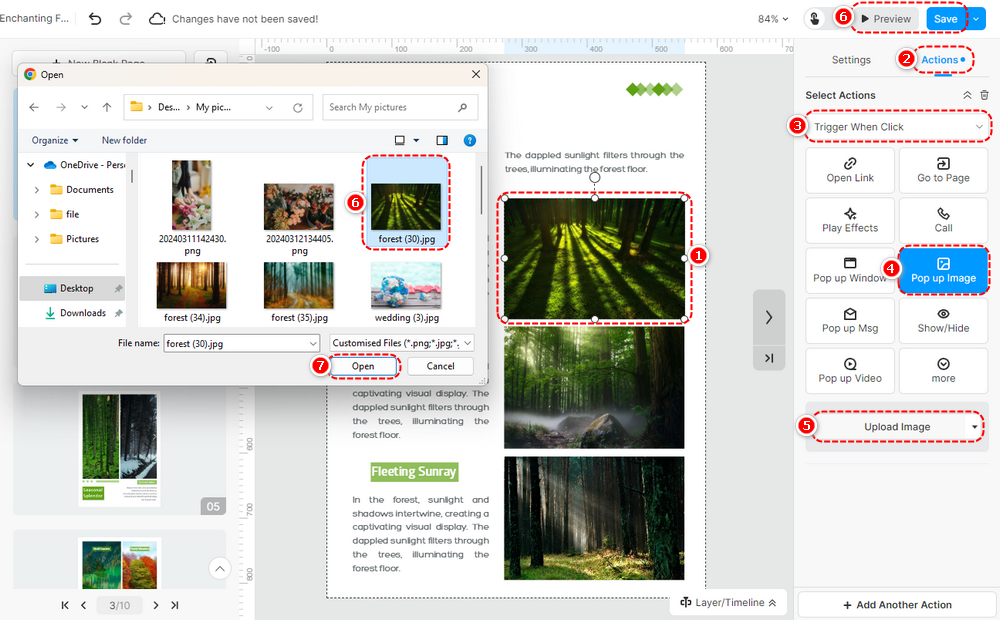Toggle the hand pan tool
The width and height of the screenshot is (1000, 620).
point(814,19)
